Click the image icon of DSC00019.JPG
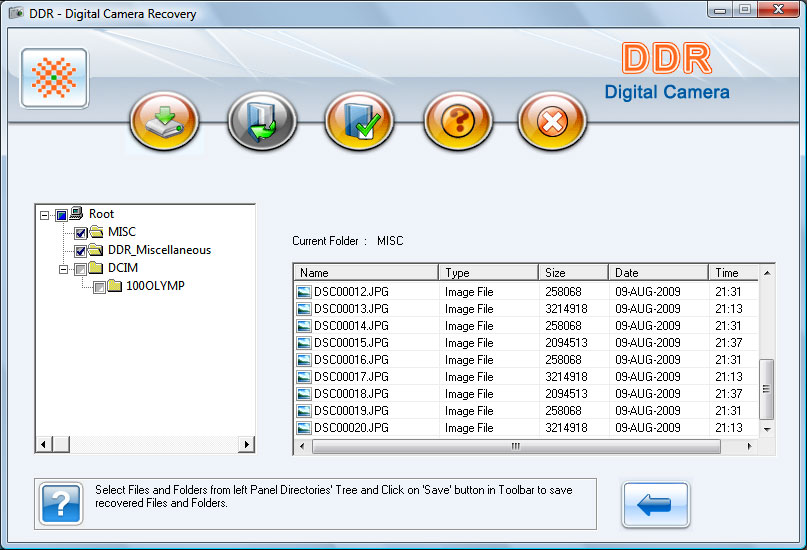 point(304,411)
